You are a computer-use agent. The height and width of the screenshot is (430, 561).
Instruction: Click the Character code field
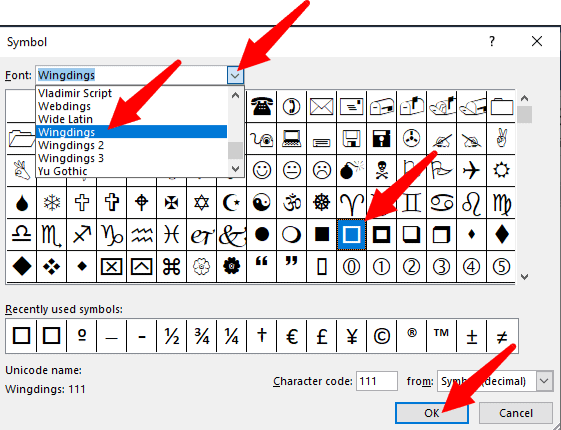click(377, 381)
